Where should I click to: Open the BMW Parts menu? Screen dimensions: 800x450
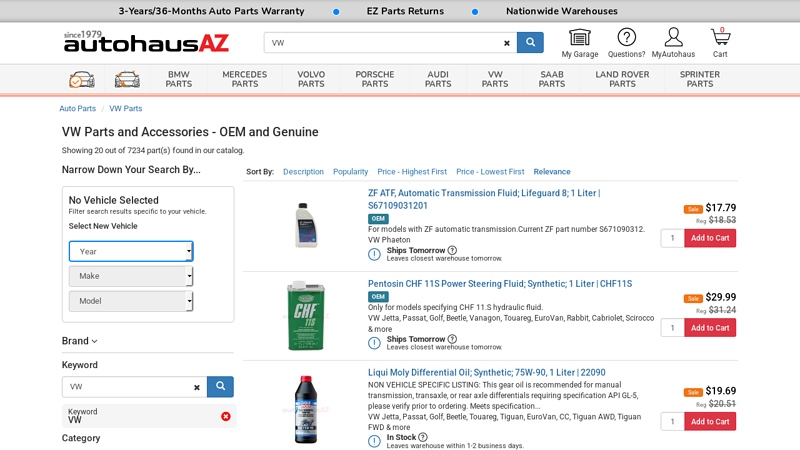179,79
